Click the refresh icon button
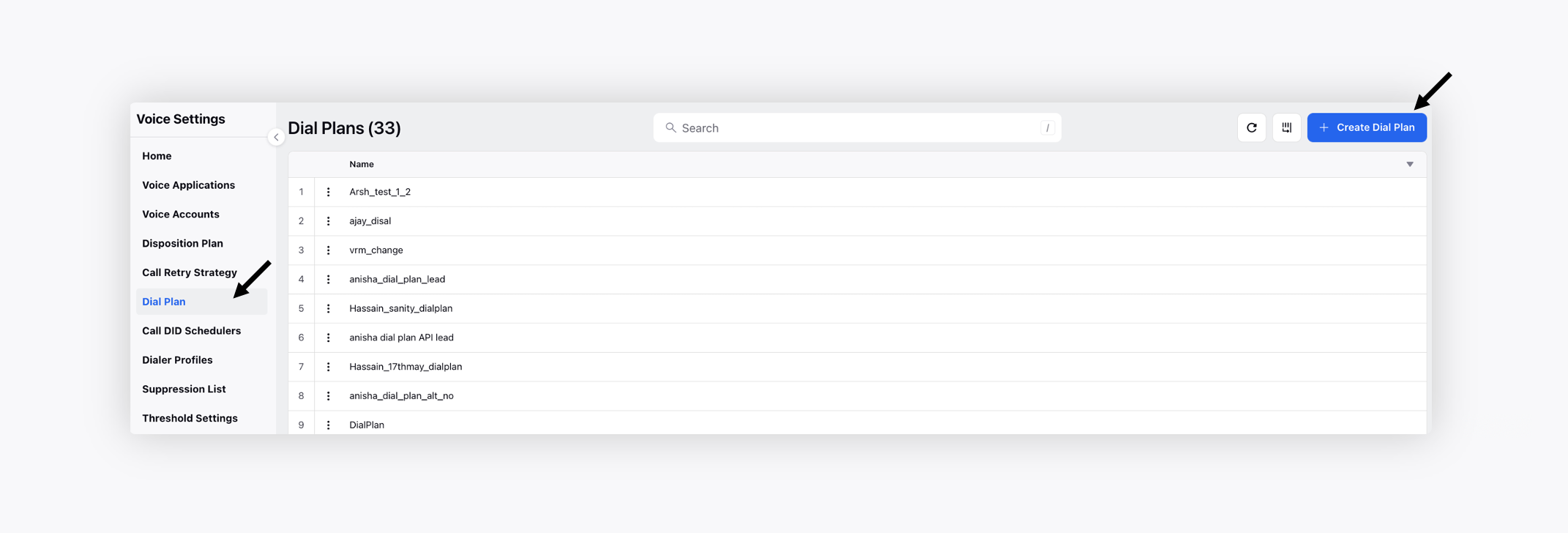 (x=1251, y=127)
